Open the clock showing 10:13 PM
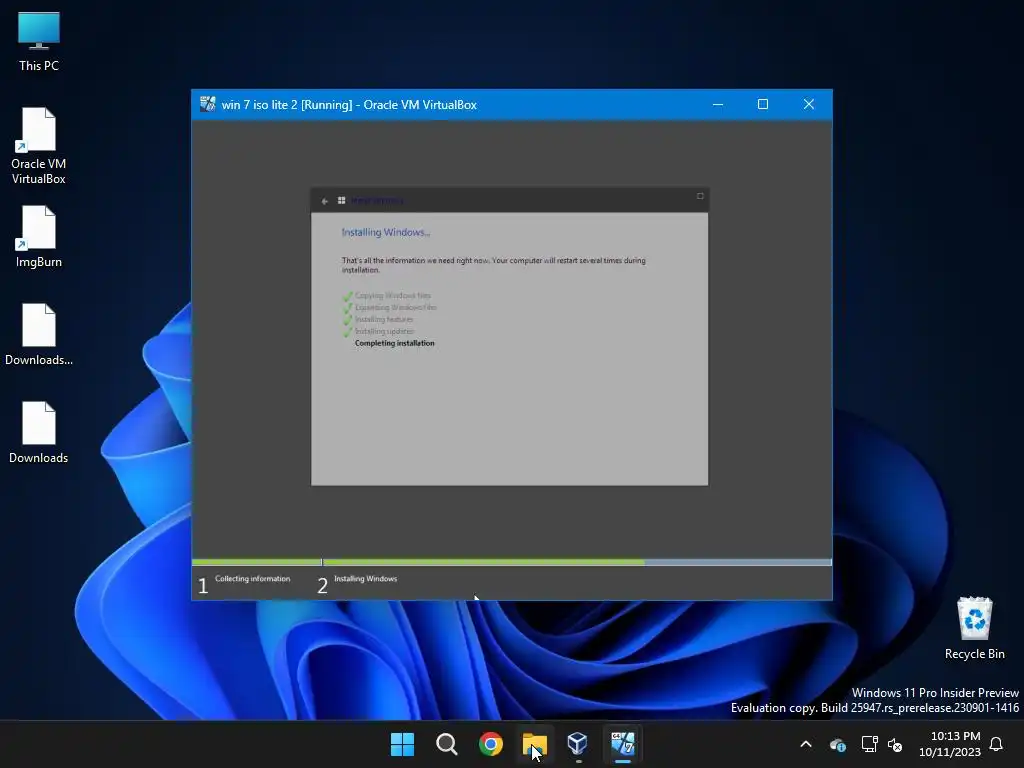This screenshot has height=768, width=1024. (950, 744)
